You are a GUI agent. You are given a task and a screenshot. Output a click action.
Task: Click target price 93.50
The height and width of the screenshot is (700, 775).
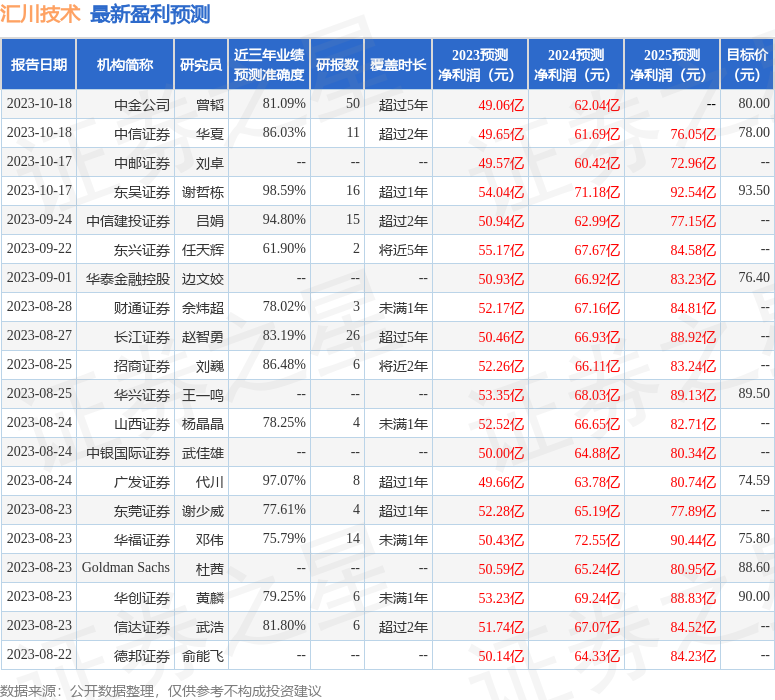coord(754,190)
